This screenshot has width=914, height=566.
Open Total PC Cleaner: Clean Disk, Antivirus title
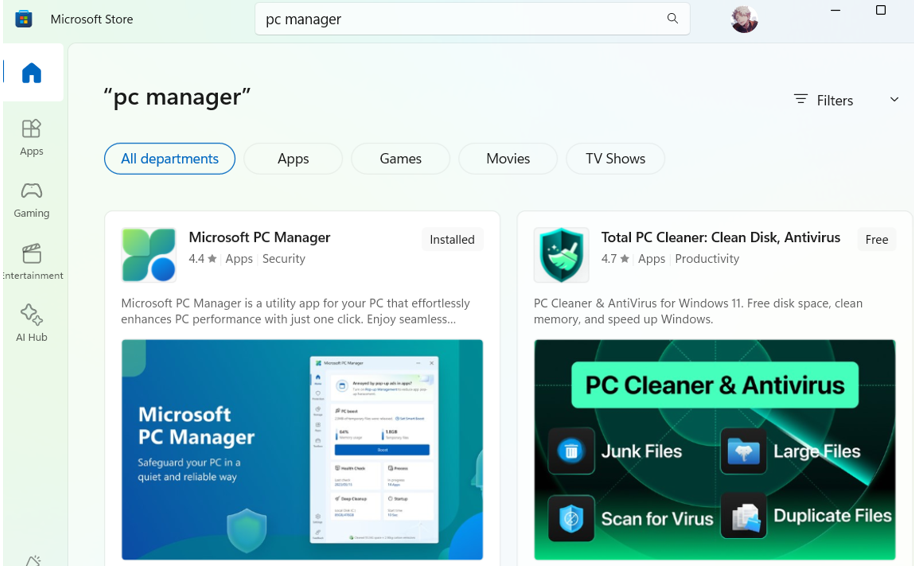point(720,237)
